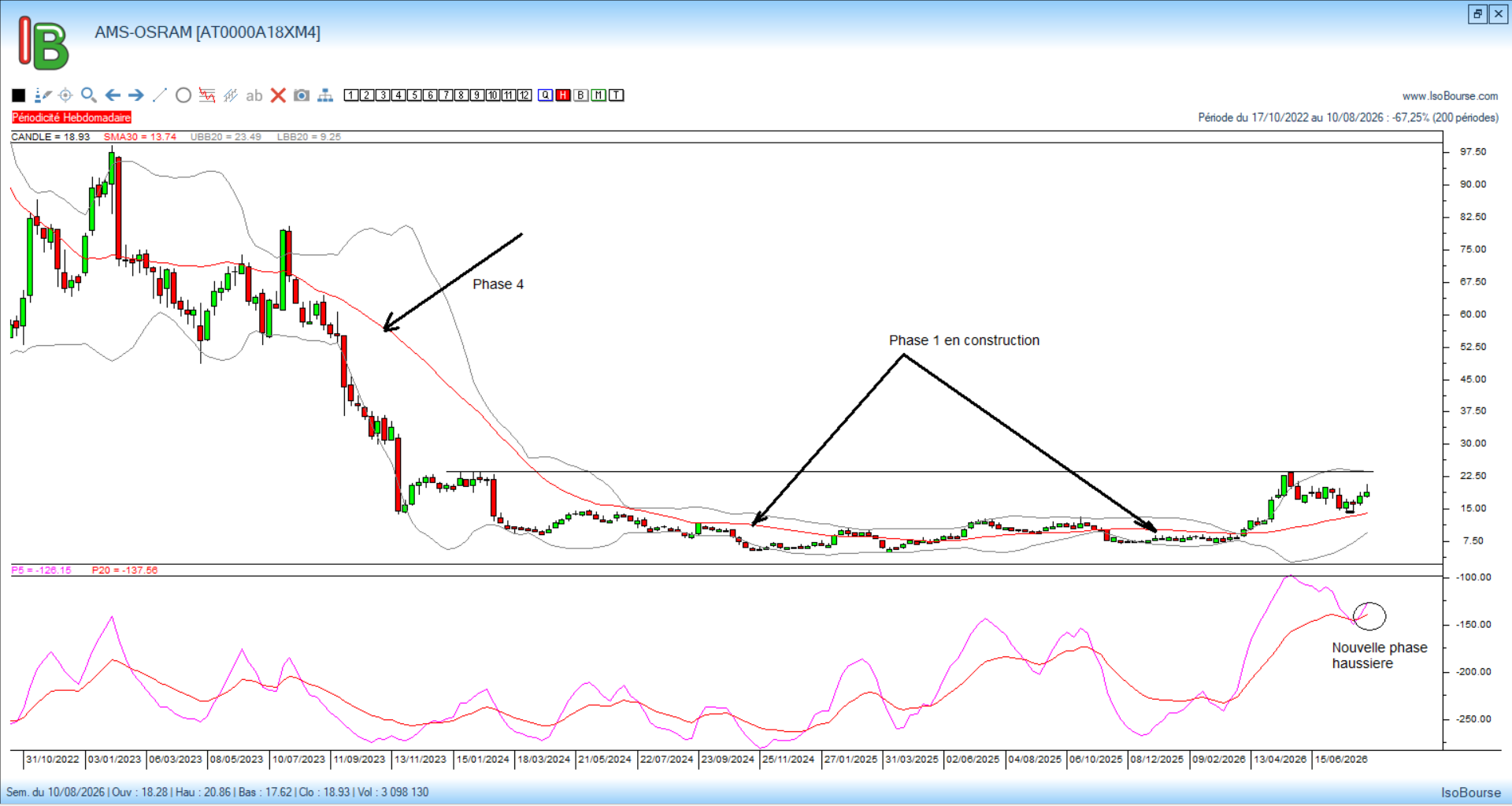The image size is (1512, 806).
Task: Click the IsoBourse label in the status bar
Action: [x=1471, y=793]
